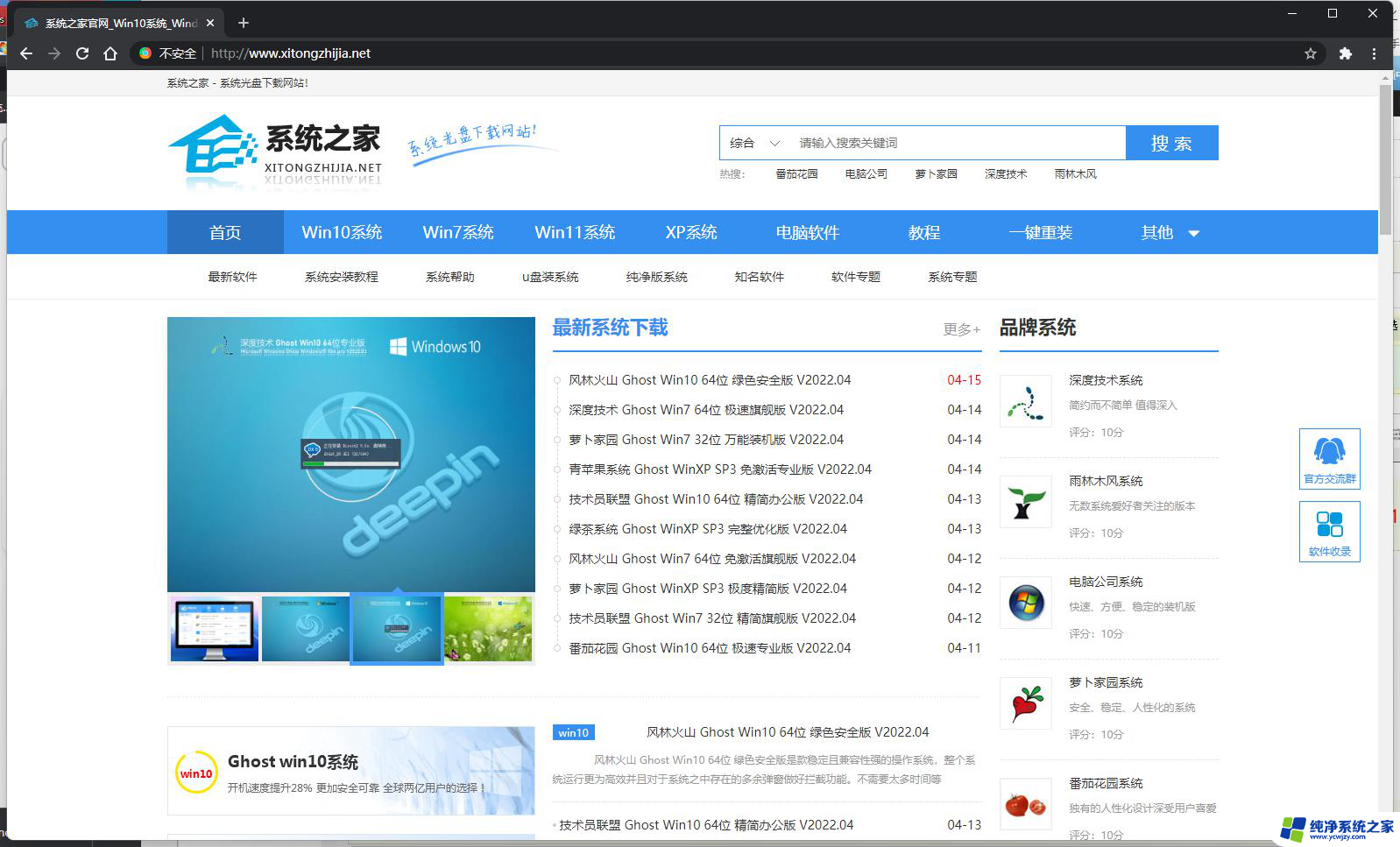Open the XP系统 navigation tab

pos(691,232)
